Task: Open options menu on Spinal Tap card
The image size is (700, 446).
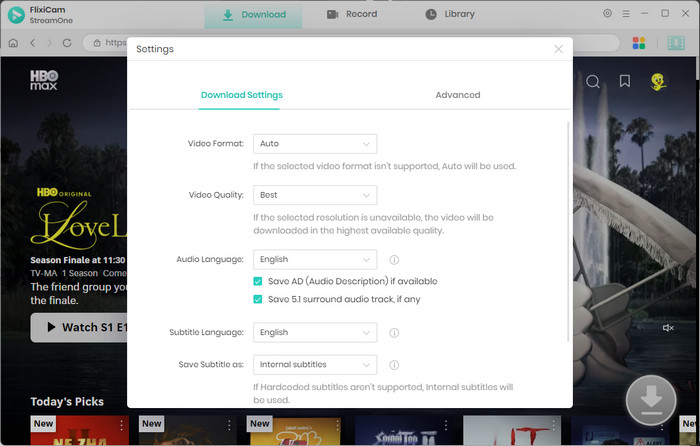Action: [x=446, y=425]
